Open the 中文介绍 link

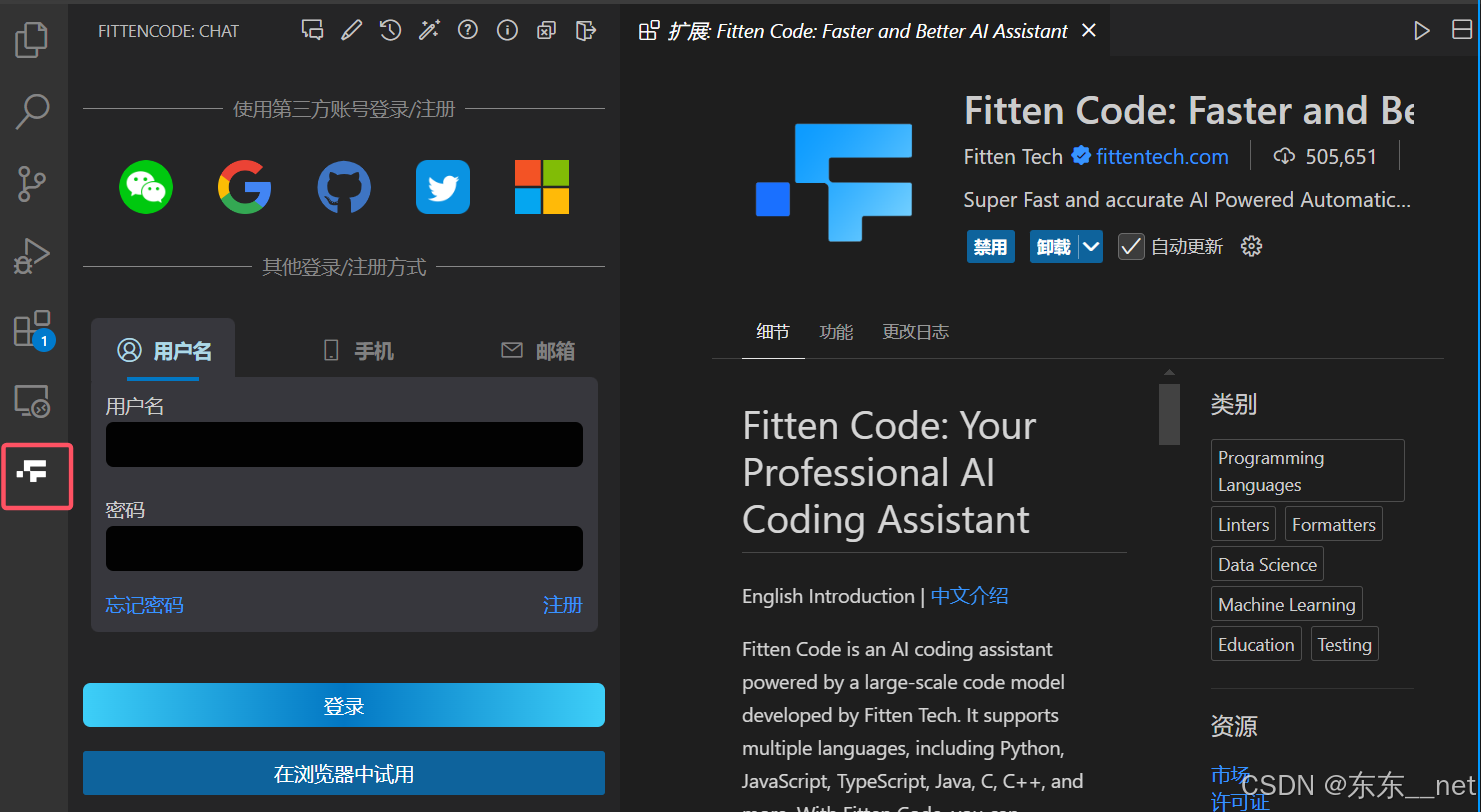pos(969,596)
